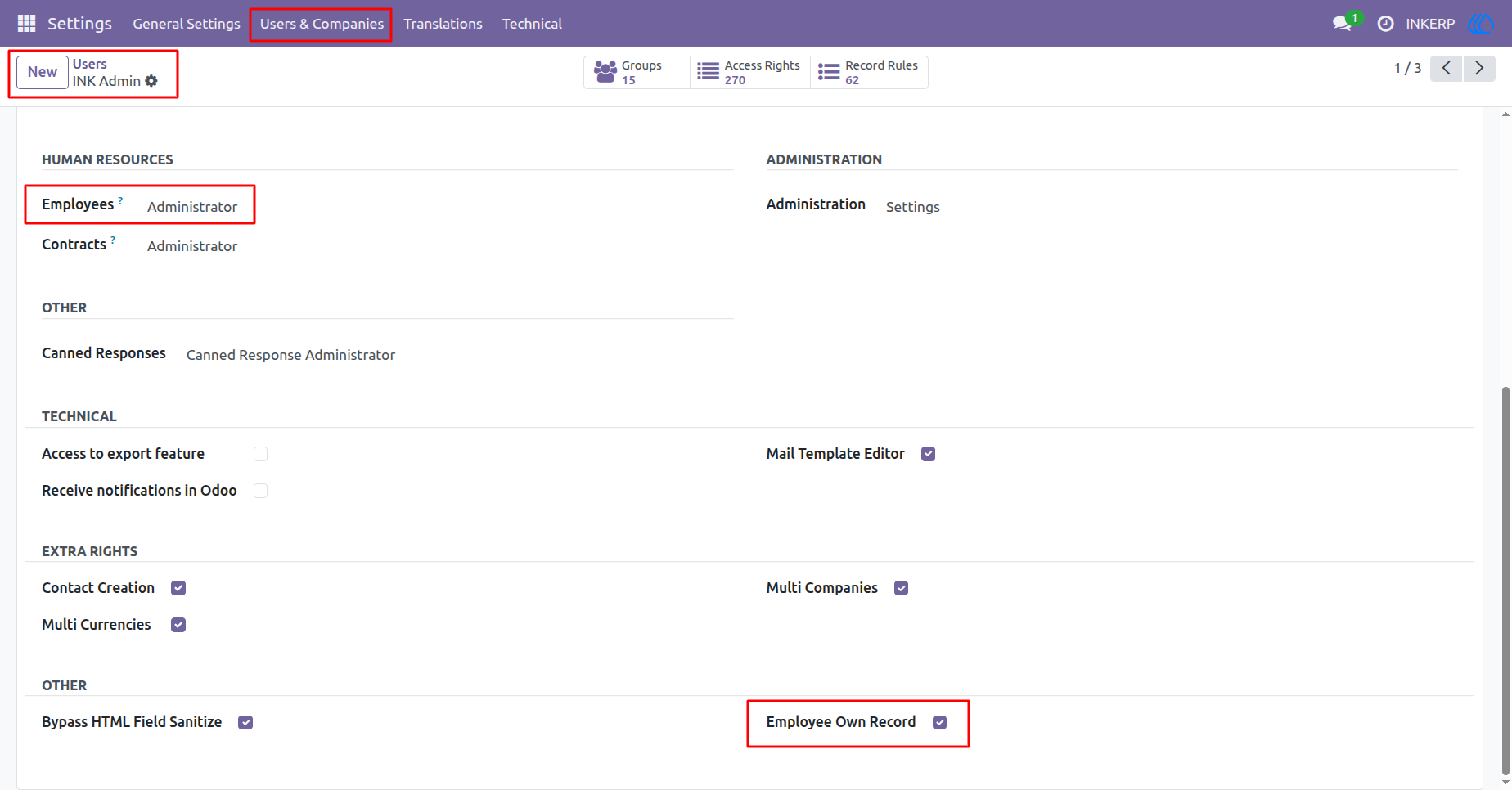Click the scrollbar down arrow

click(x=1505, y=783)
